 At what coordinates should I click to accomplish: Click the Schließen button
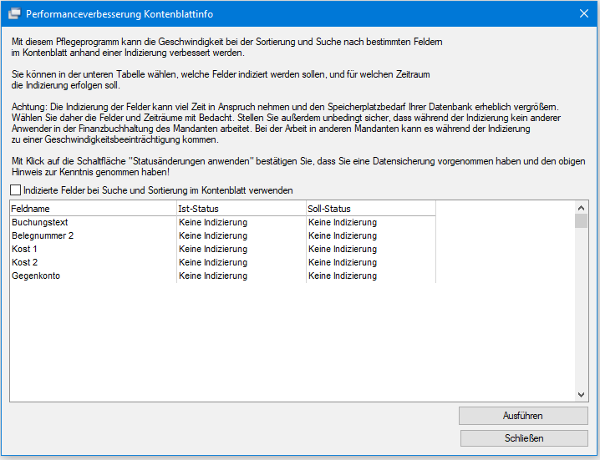click(x=523, y=438)
